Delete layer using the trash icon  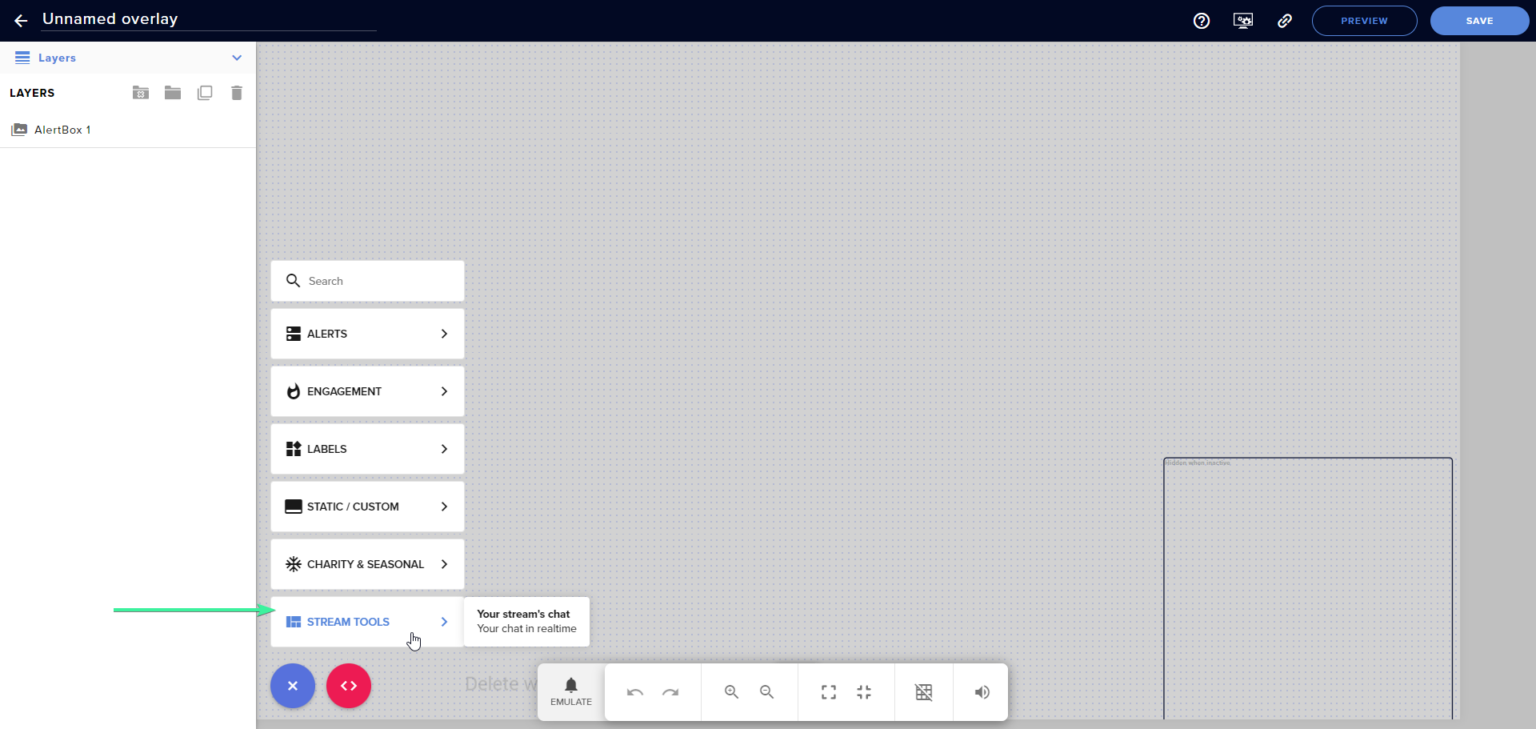pos(236,92)
